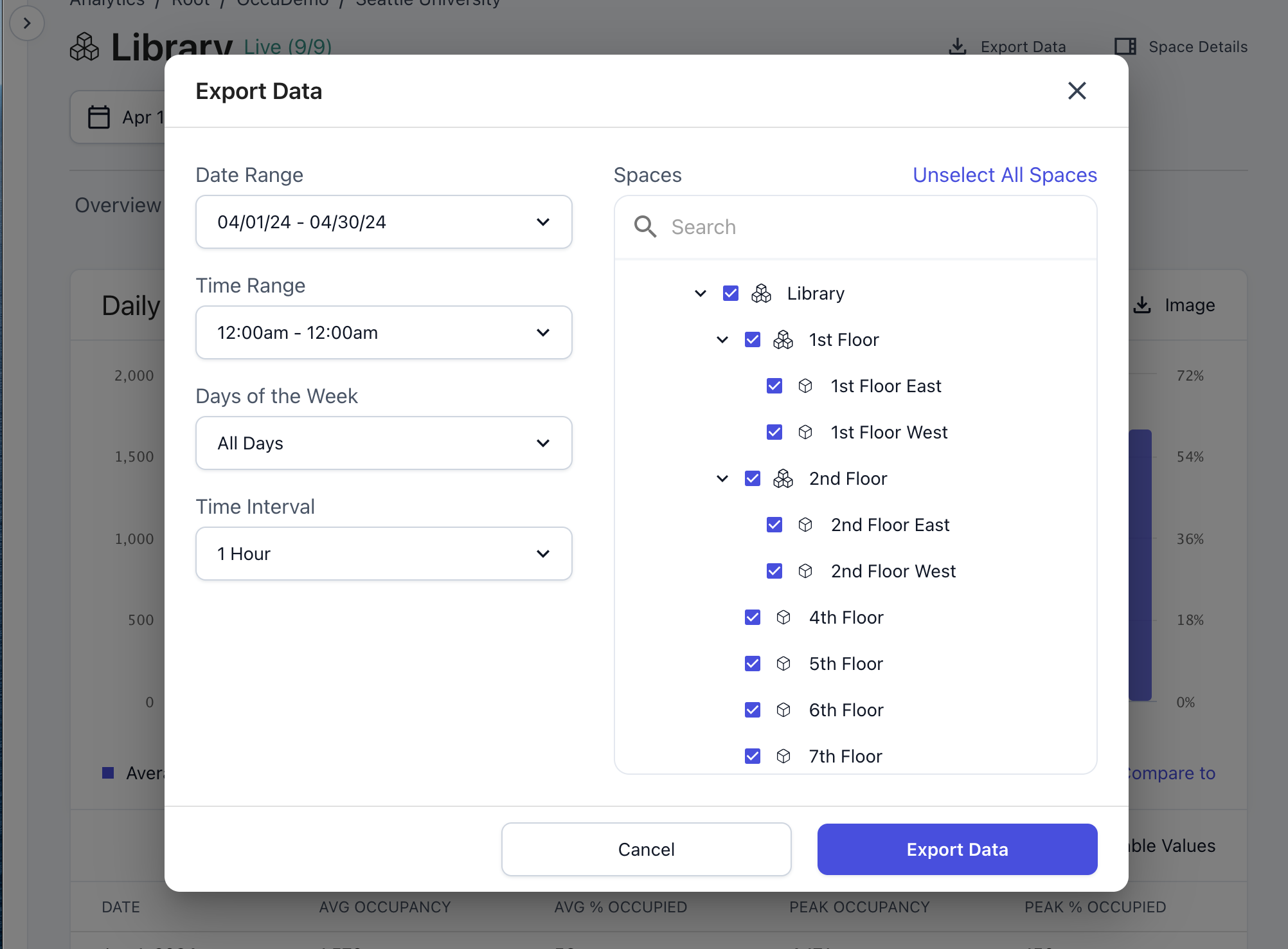Click the download Image icon on chart
The width and height of the screenshot is (1288, 949).
click(x=1142, y=305)
